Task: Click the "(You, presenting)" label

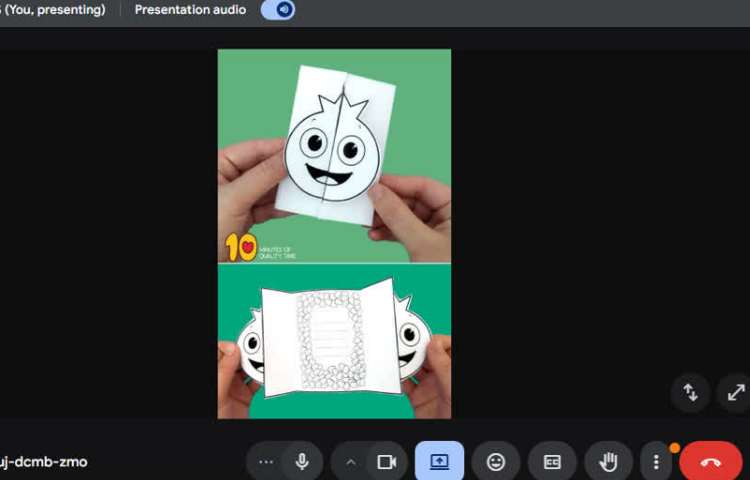Action: point(53,10)
